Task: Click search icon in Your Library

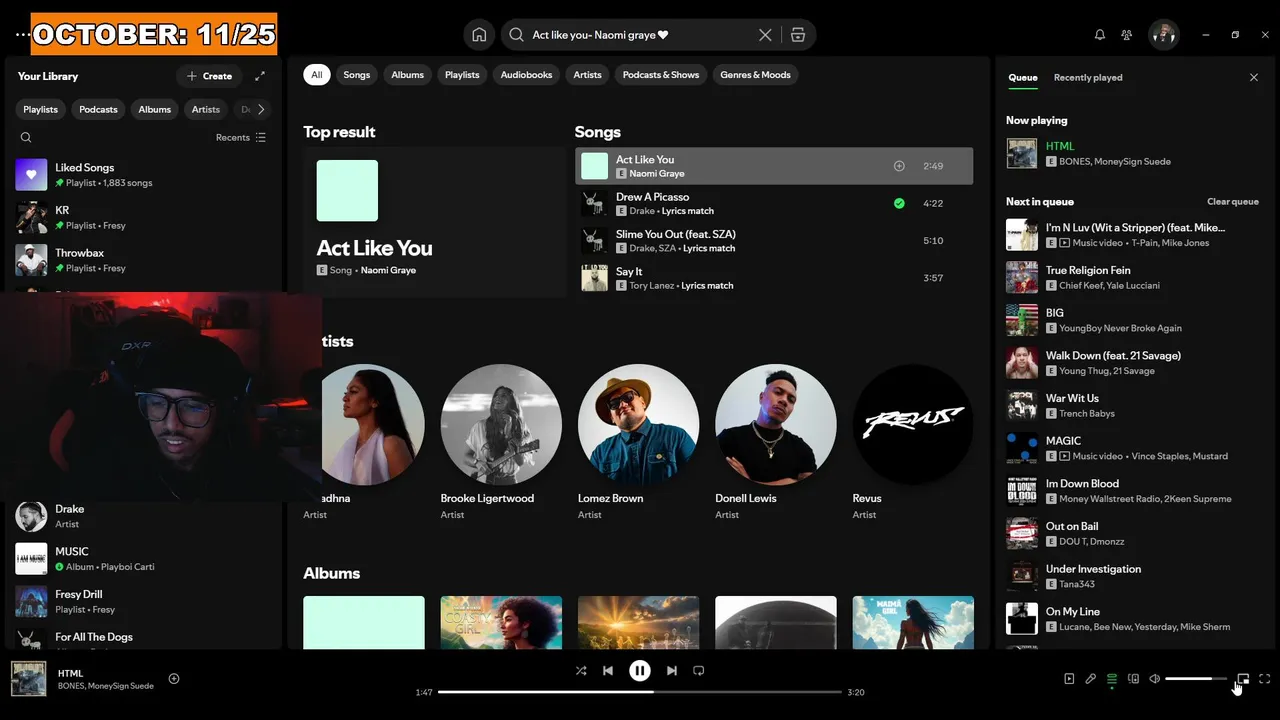Action: coord(26,138)
